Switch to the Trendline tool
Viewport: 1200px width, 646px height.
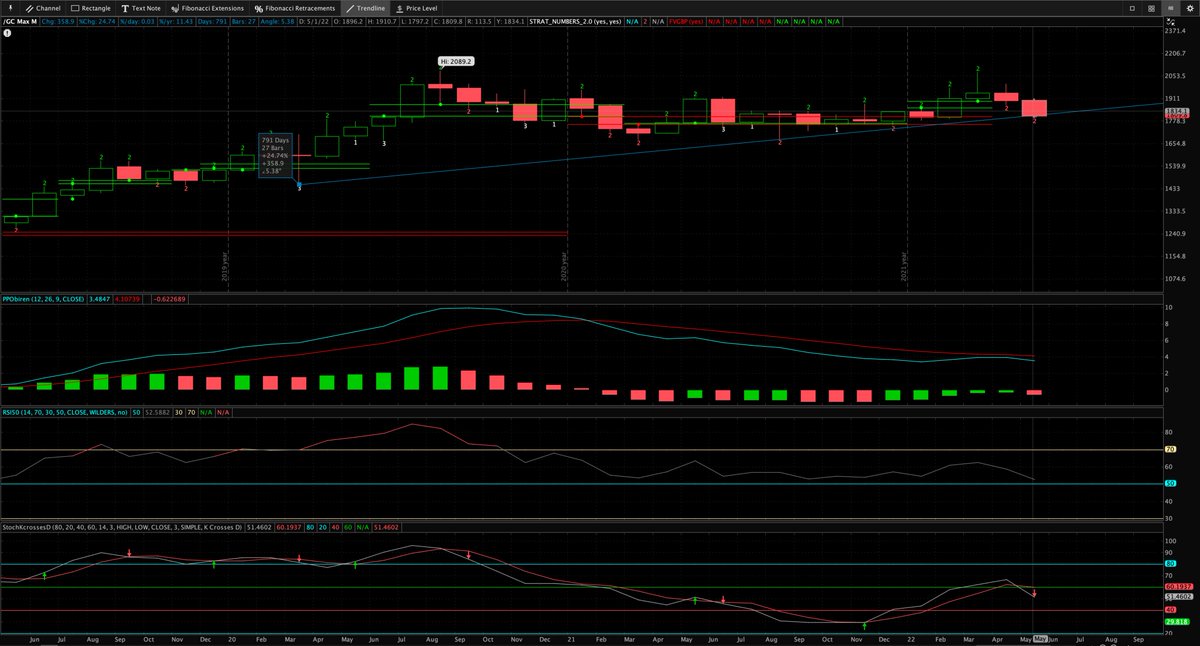pyautogui.click(x=366, y=8)
